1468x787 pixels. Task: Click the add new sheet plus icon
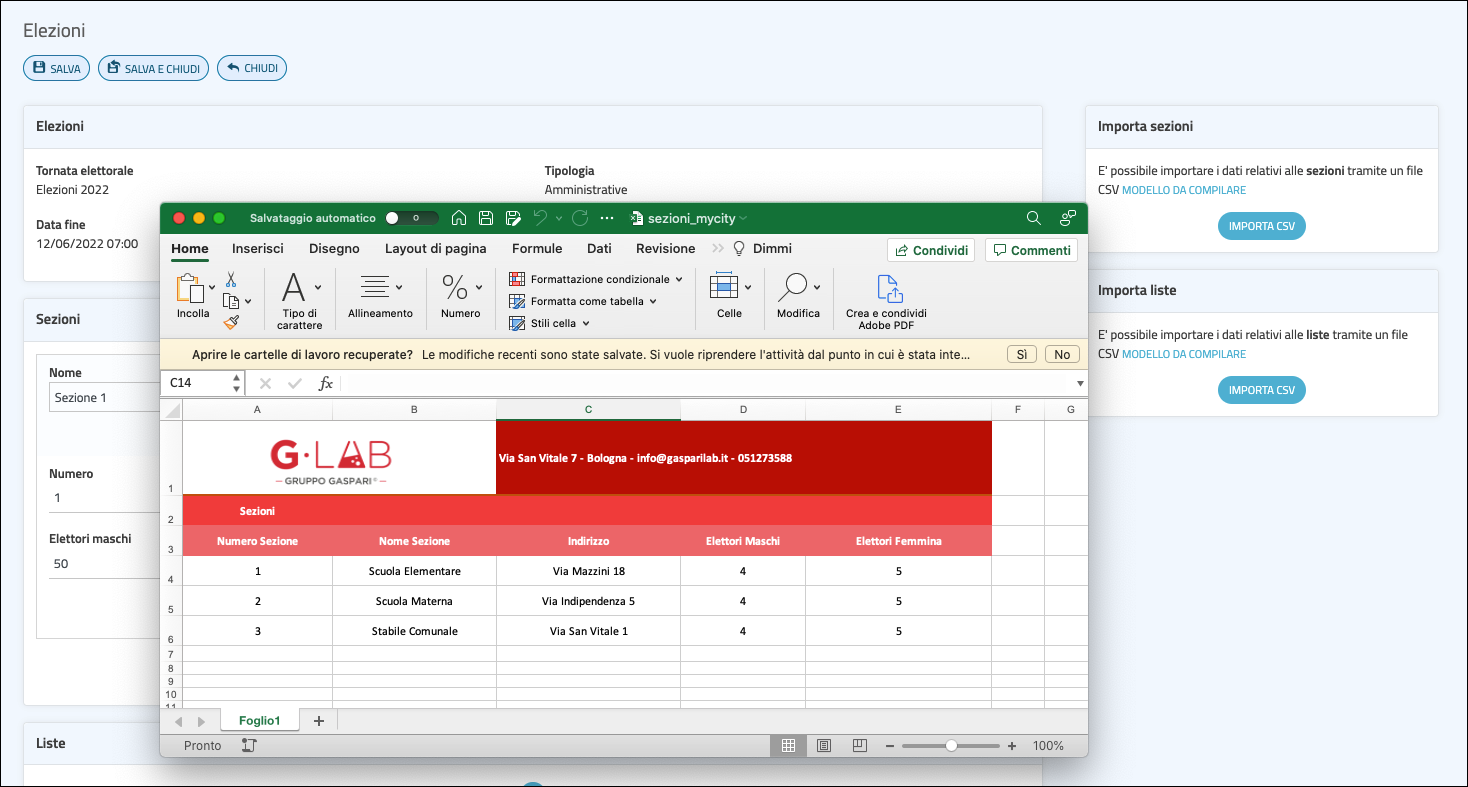pyautogui.click(x=319, y=721)
